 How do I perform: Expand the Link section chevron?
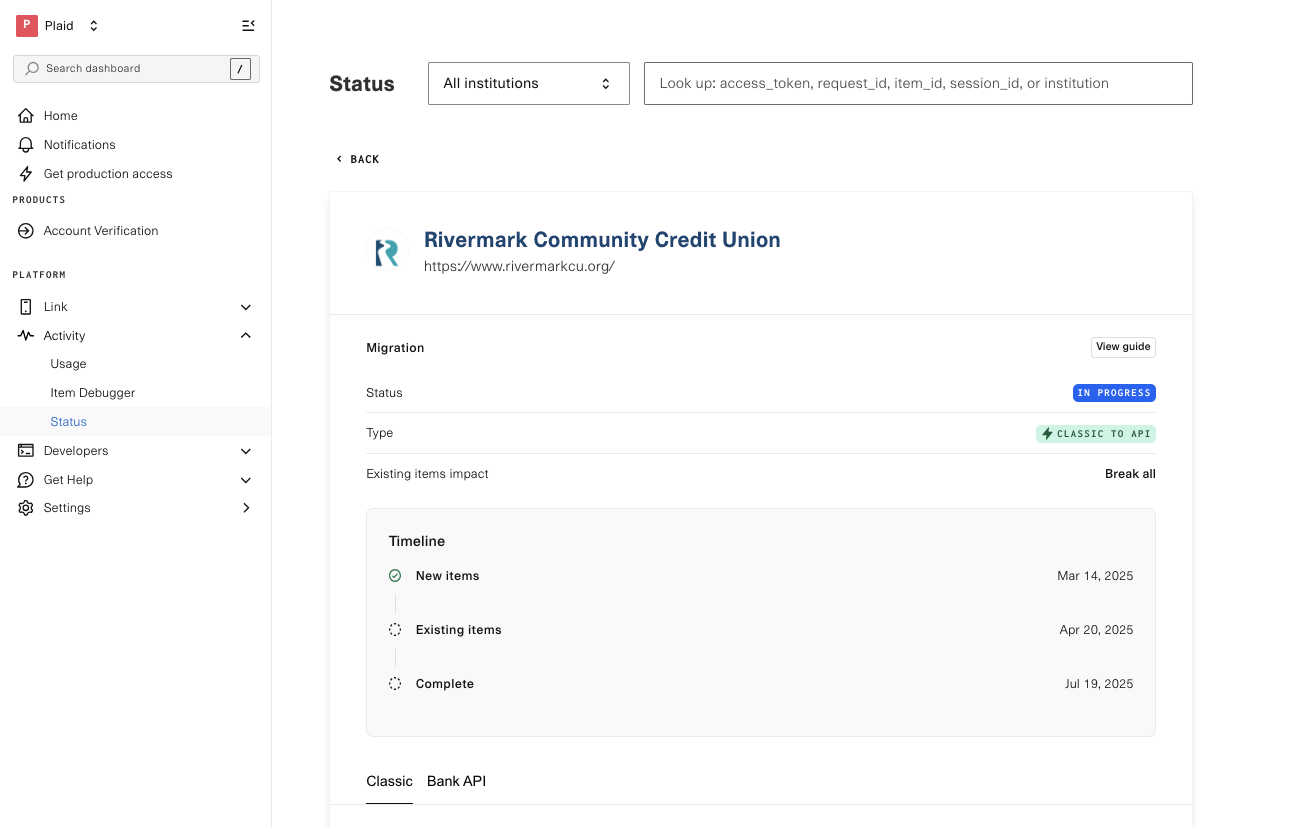point(246,307)
